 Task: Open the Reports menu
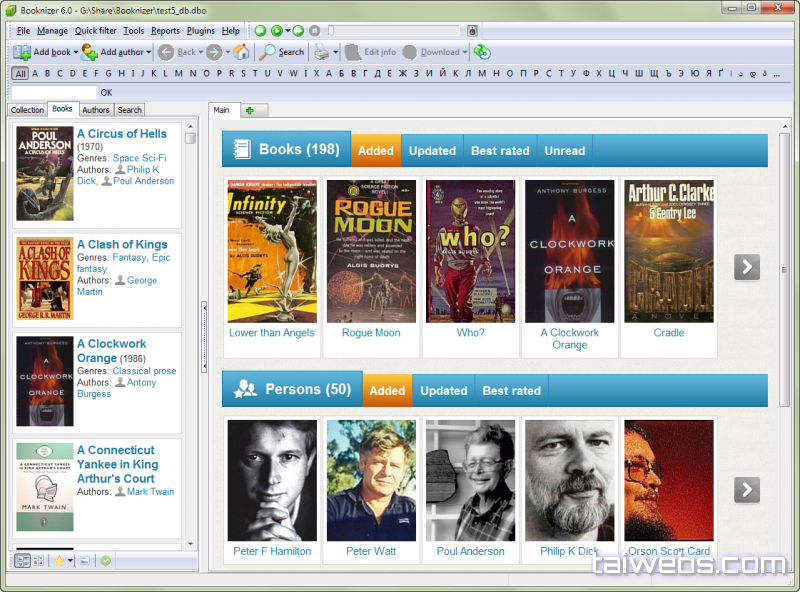pyautogui.click(x=165, y=31)
